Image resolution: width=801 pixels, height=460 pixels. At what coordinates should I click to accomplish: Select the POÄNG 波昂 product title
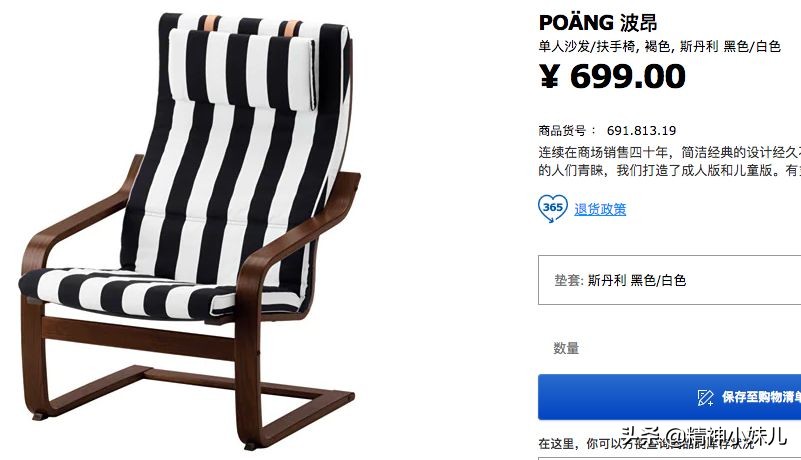[598, 22]
